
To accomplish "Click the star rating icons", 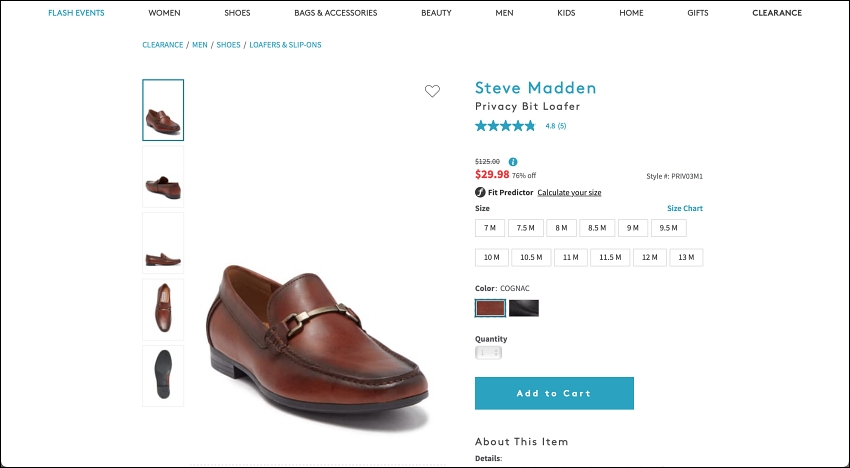I will pos(505,126).
